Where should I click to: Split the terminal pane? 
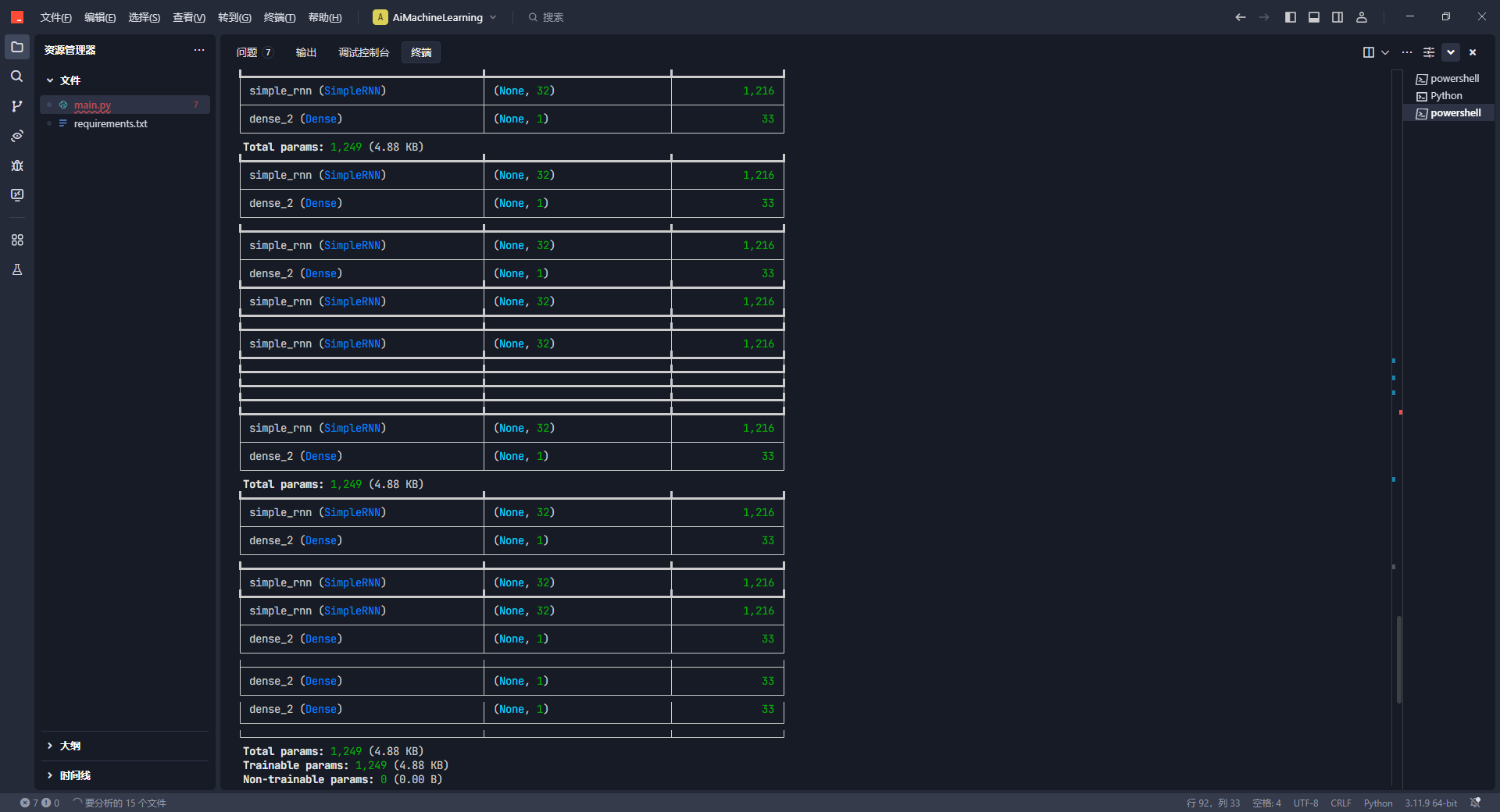pos(1369,52)
